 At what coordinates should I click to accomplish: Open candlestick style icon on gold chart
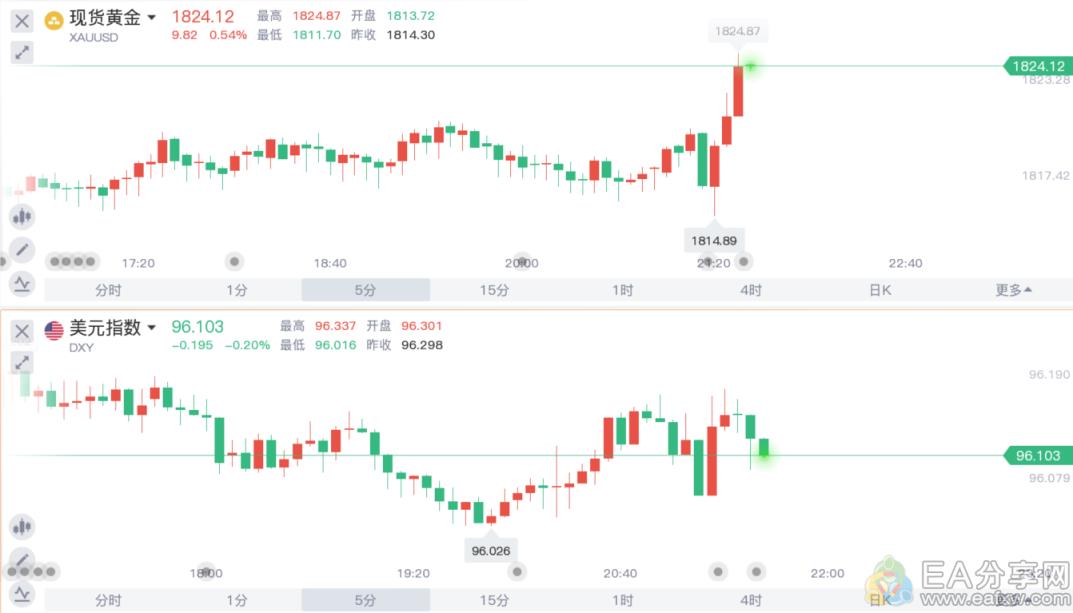click(x=22, y=217)
